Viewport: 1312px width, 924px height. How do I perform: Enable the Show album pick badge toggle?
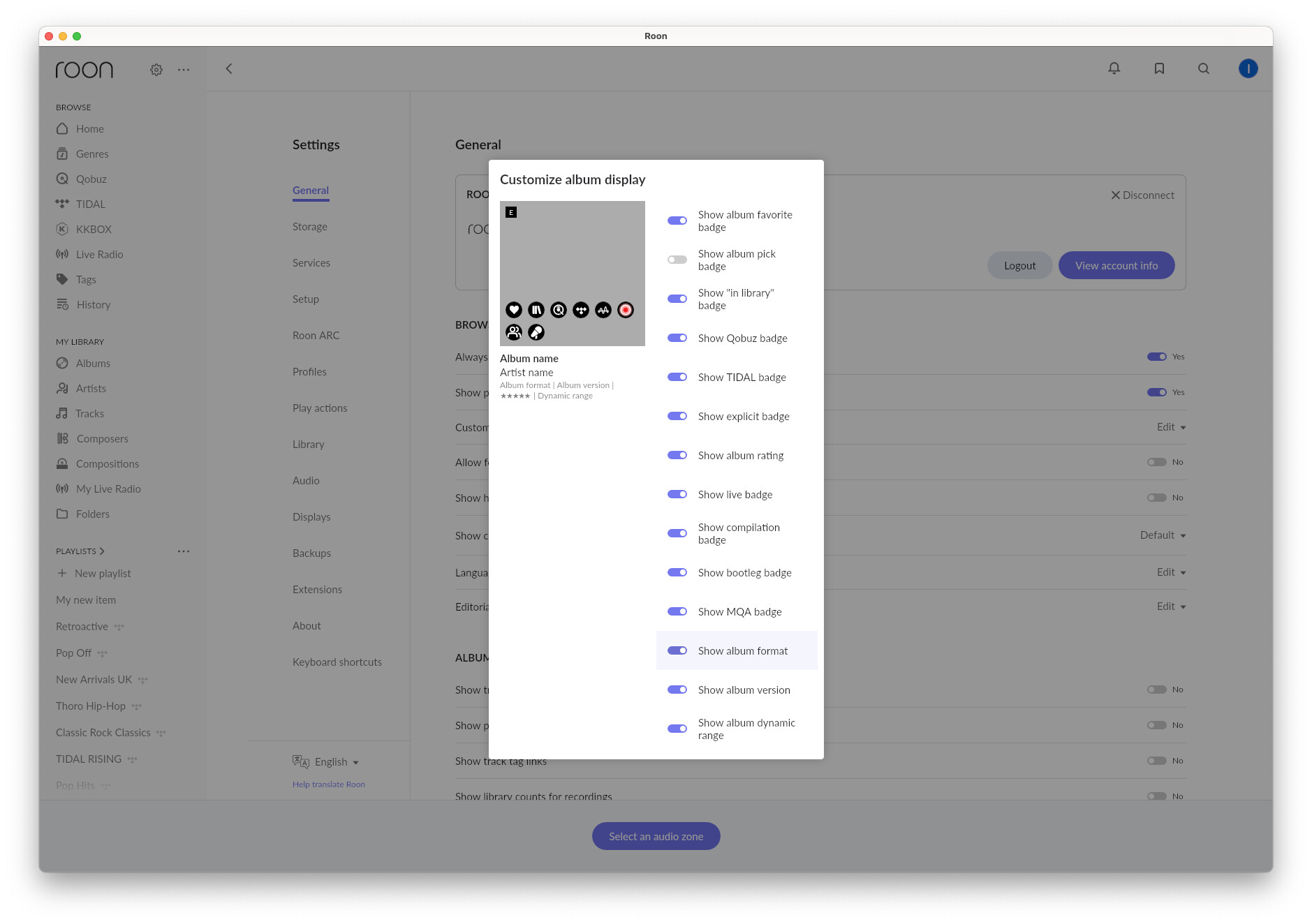click(x=677, y=260)
